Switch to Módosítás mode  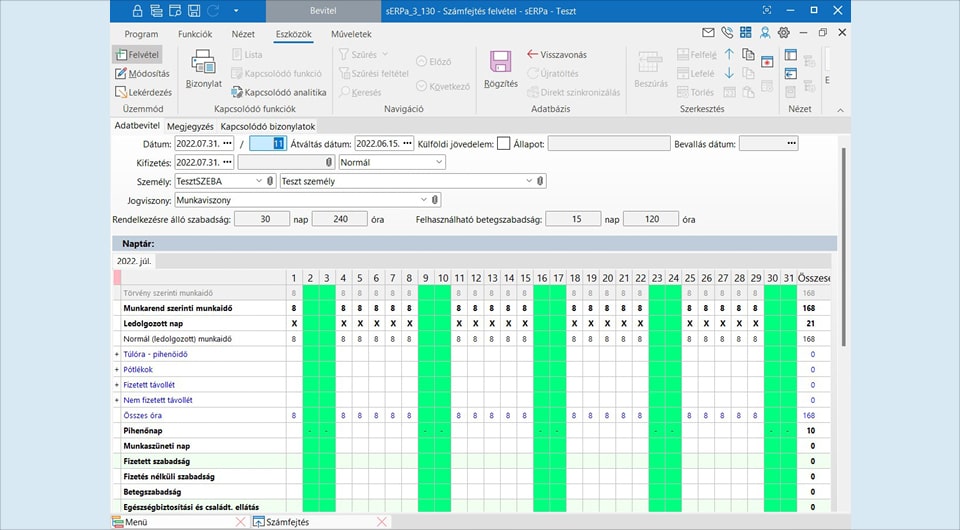pos(142,73)
